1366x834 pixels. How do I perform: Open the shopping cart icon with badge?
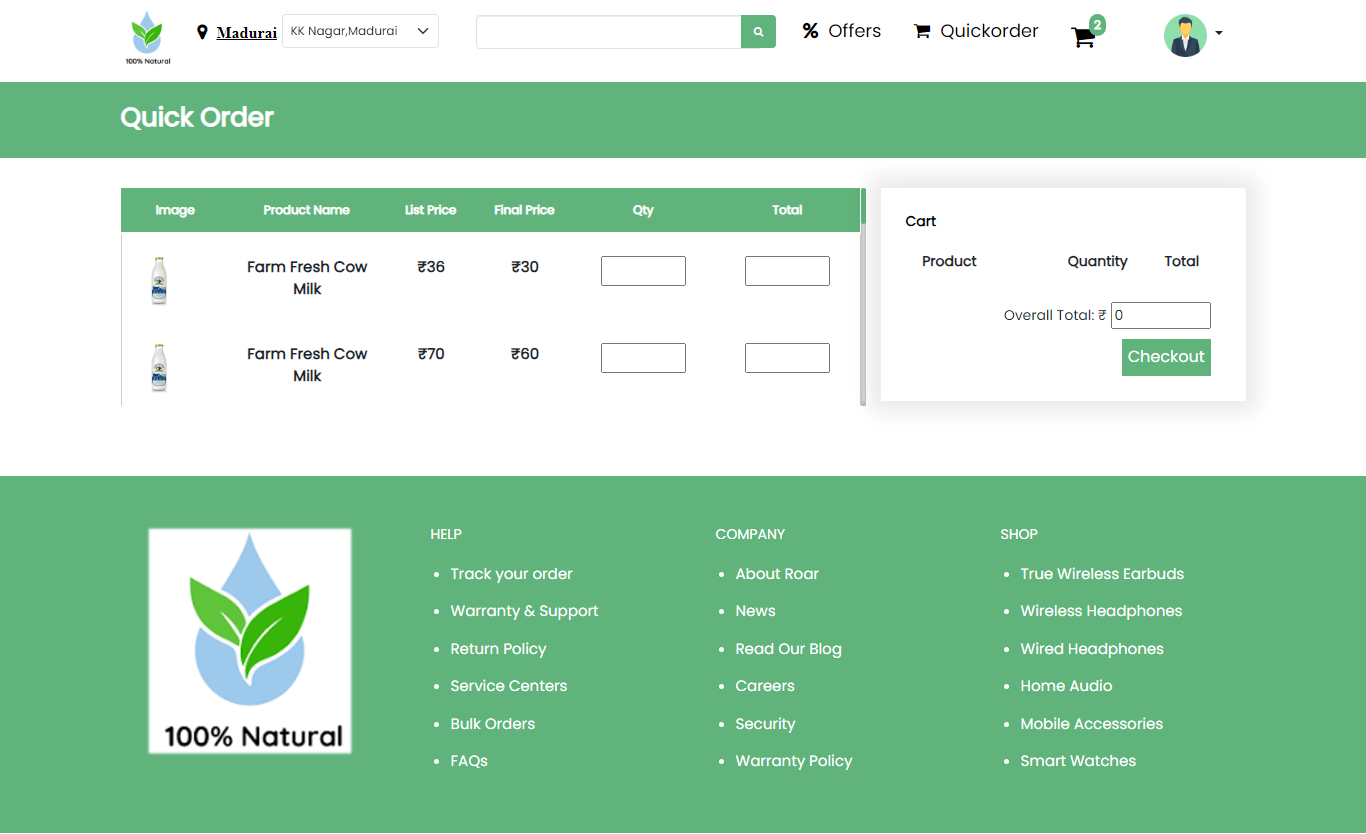tap(1083, 37)
